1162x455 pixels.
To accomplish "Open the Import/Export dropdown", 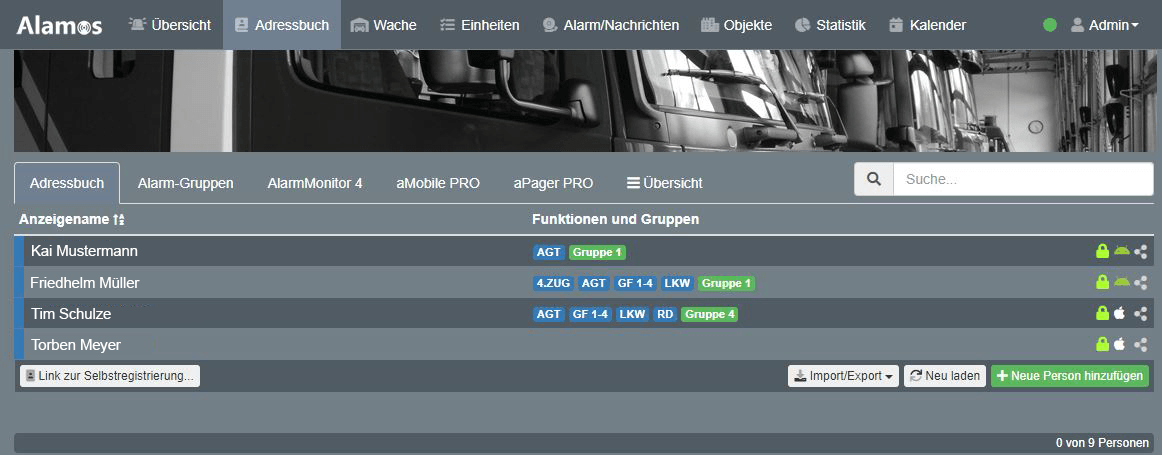I will [x=843, y=376].
